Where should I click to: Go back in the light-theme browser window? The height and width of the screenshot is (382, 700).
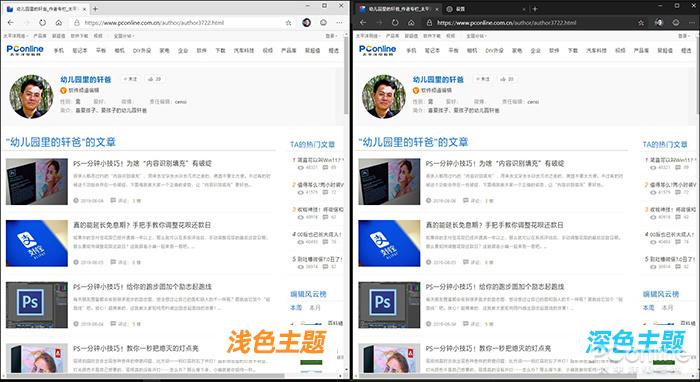[11, 23]
